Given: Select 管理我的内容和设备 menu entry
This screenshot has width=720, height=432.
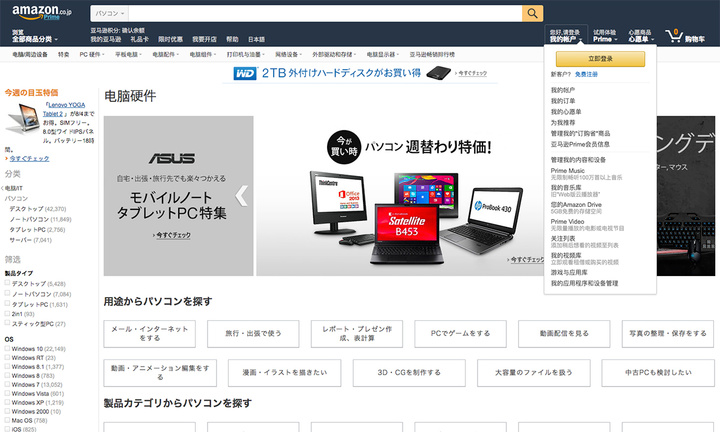Looking at the screenshot, I should coord(579,160).
